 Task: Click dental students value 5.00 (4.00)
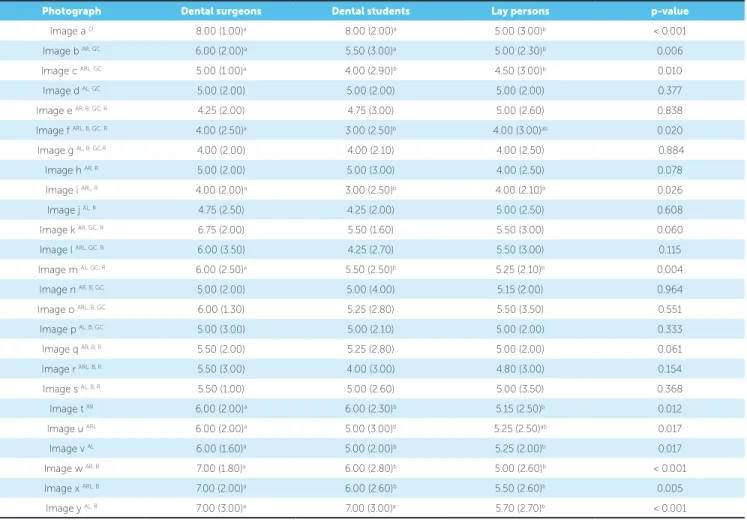click(371, 290)
